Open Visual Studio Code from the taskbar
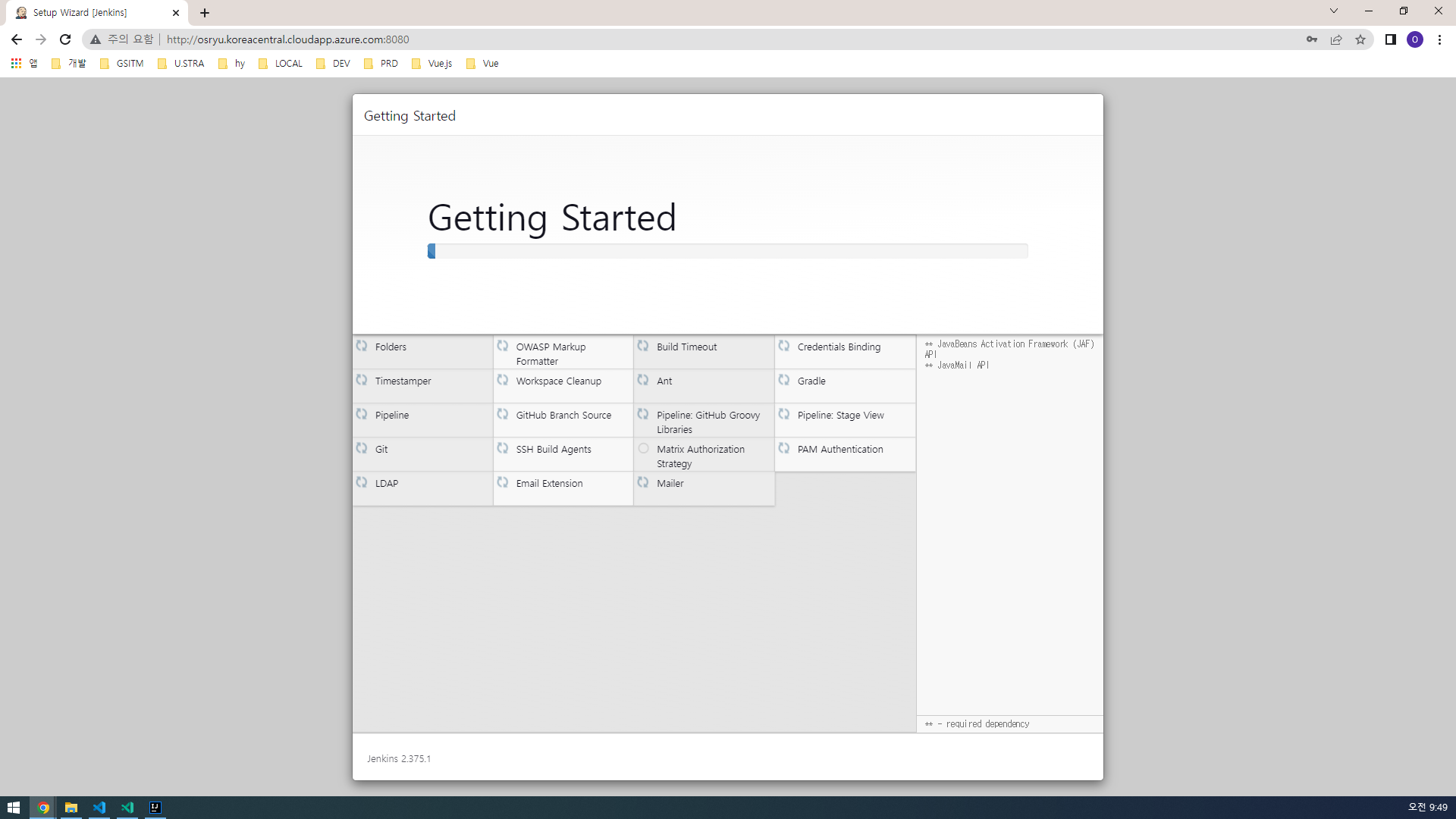This screenshot has width=1456, height=819. coord(99,808)
